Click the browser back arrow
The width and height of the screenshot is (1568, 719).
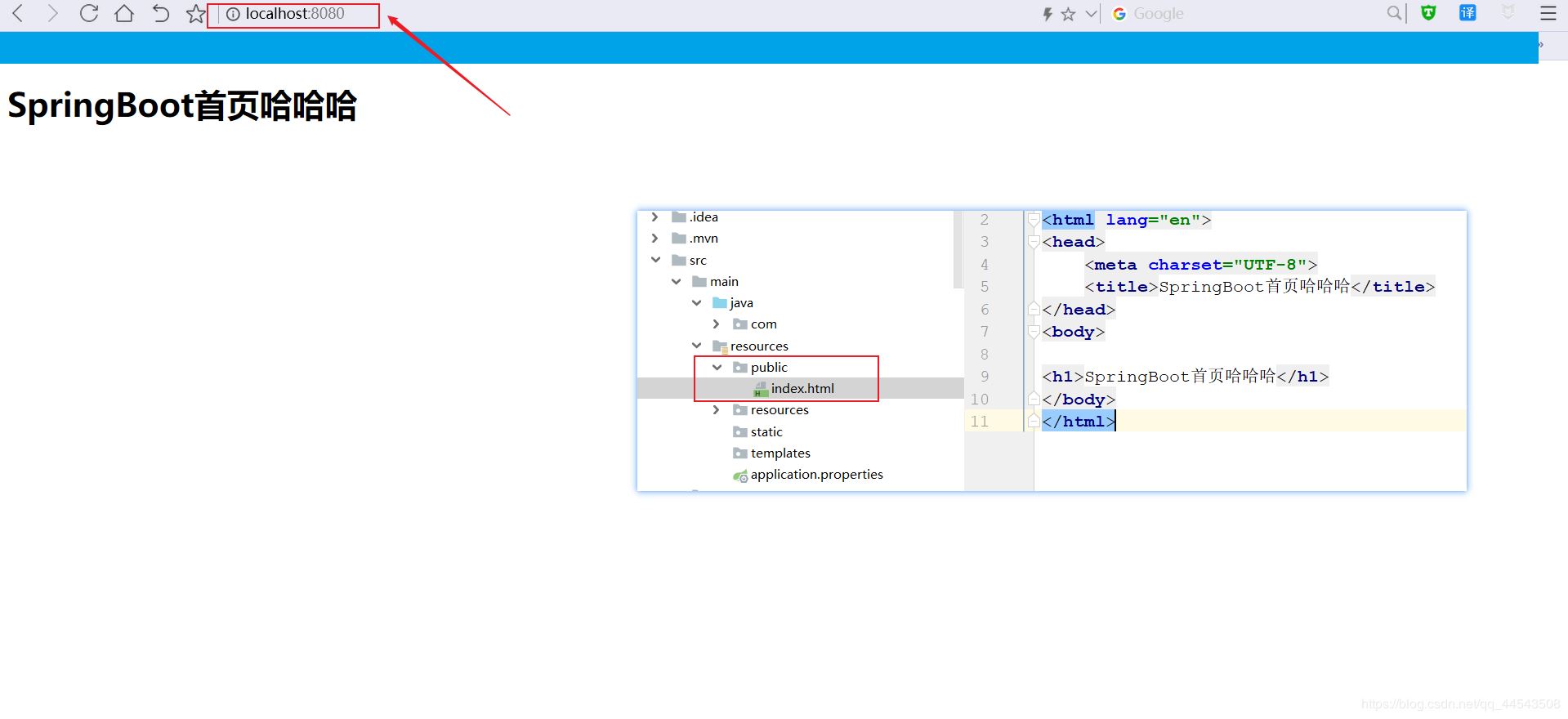coord(18,13)
